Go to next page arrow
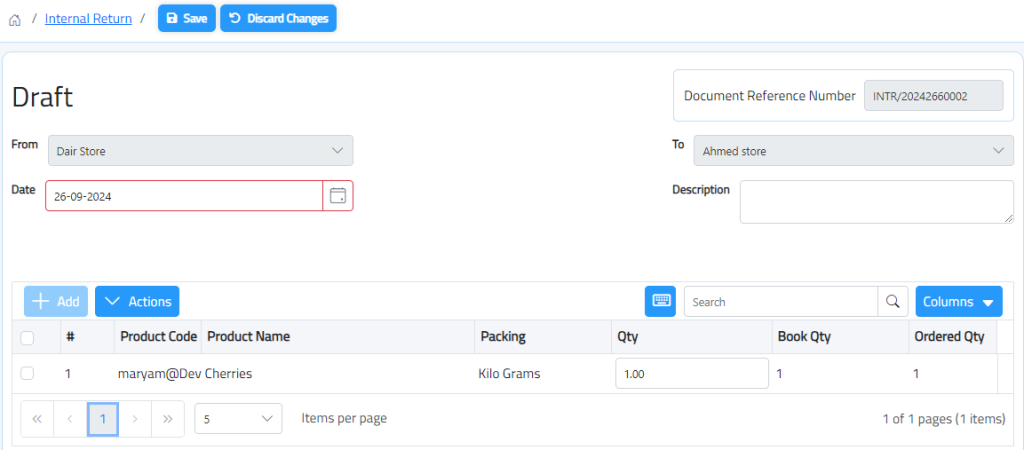The image size is (1024, 450). click(x=135, y=419)
